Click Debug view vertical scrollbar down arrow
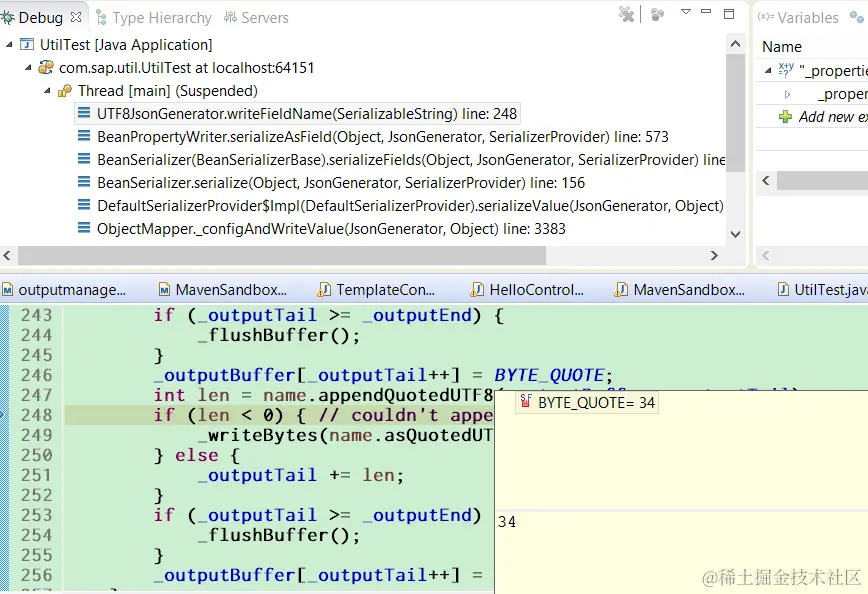 click(736, 234)
